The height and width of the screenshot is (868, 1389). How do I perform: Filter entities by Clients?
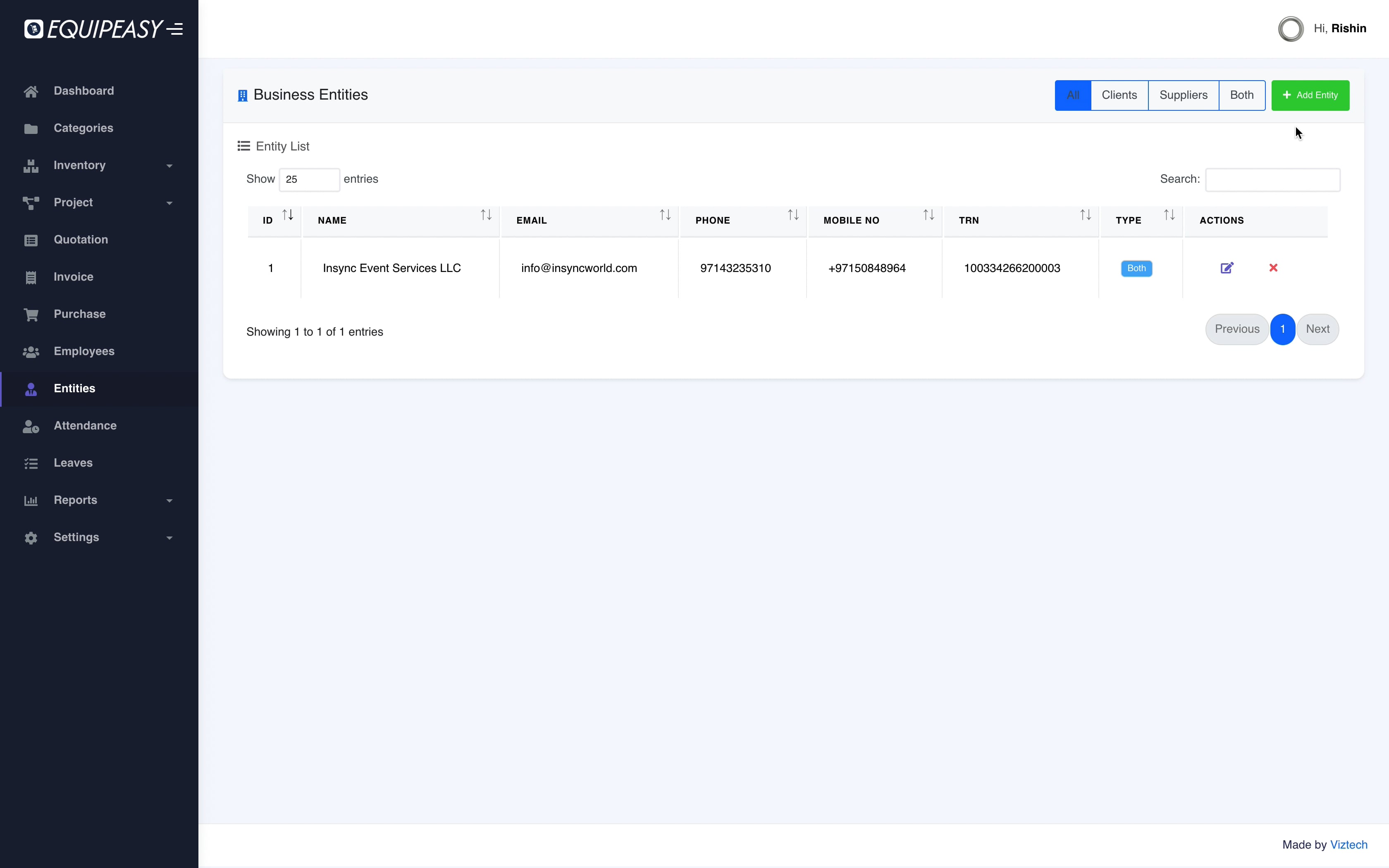click(x=1119, y=95)
